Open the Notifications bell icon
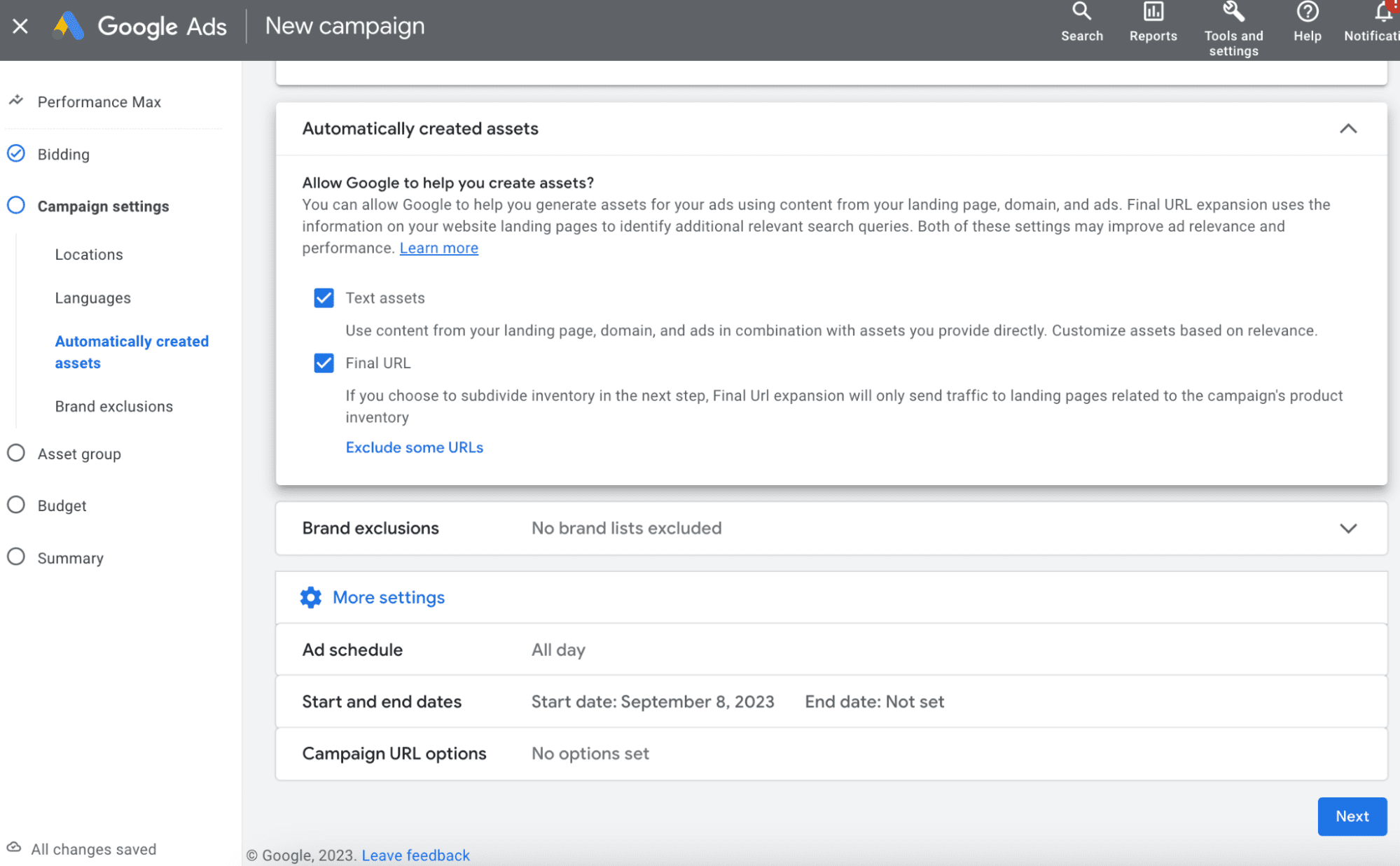 [x=1383, y=12]
